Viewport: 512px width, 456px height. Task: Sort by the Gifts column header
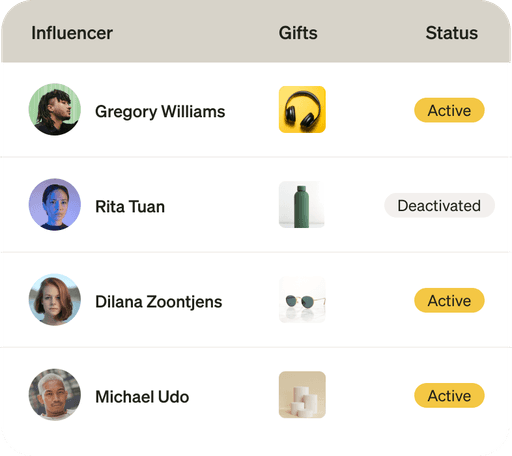pos(298,33)
